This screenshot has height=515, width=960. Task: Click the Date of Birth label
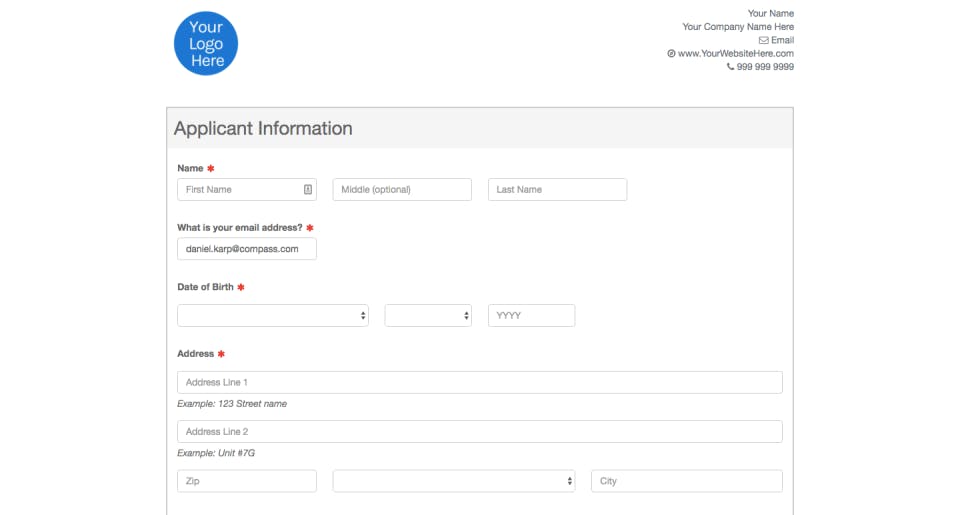(x=206, y=287)
